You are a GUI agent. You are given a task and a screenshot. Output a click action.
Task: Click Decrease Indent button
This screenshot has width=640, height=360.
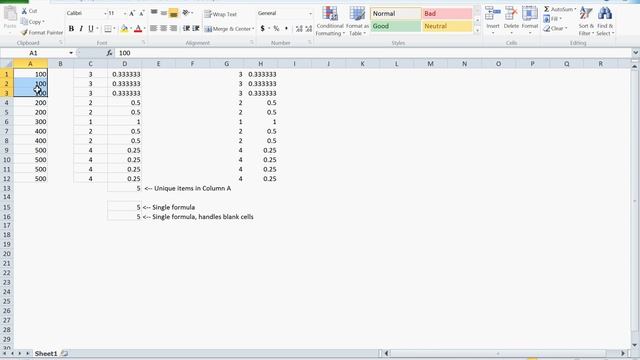(186, 29)
